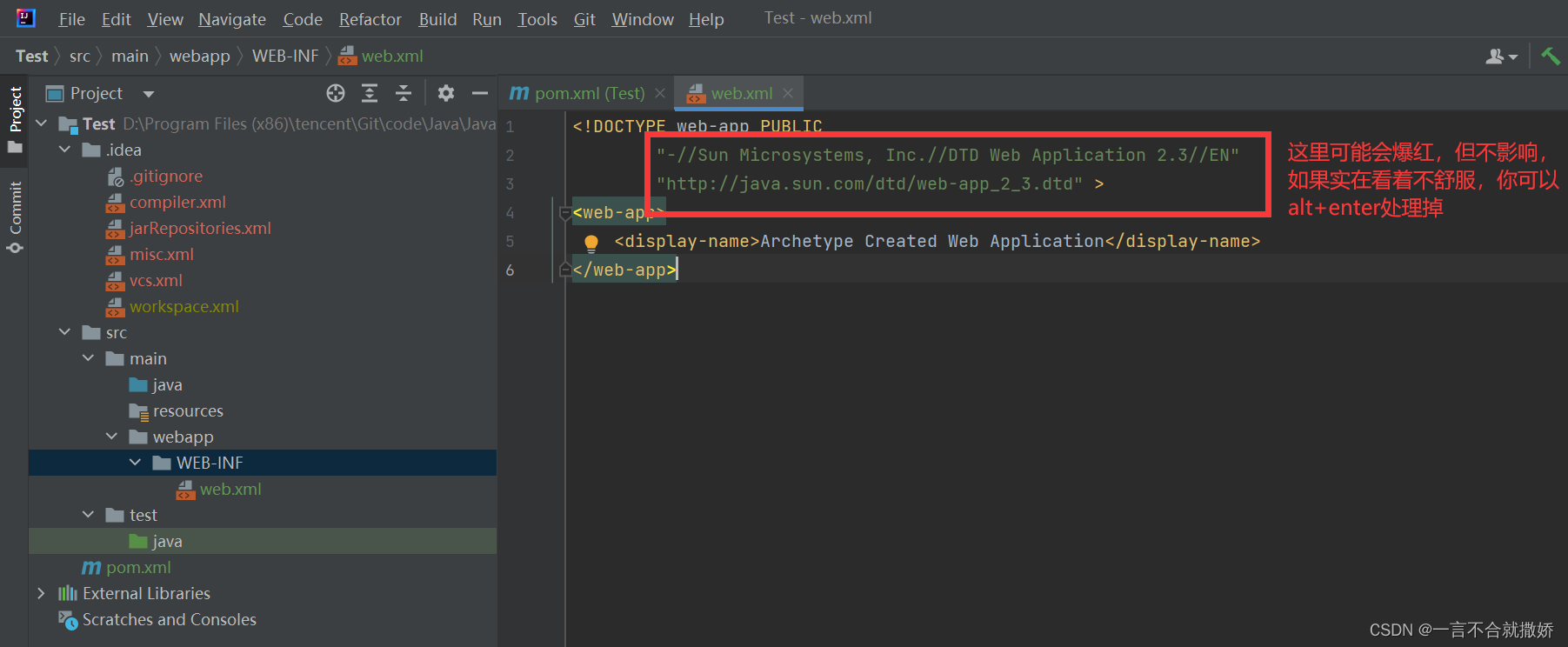
Task: Collapse the WEB-INF folder in tree
Action: point(135,463)
